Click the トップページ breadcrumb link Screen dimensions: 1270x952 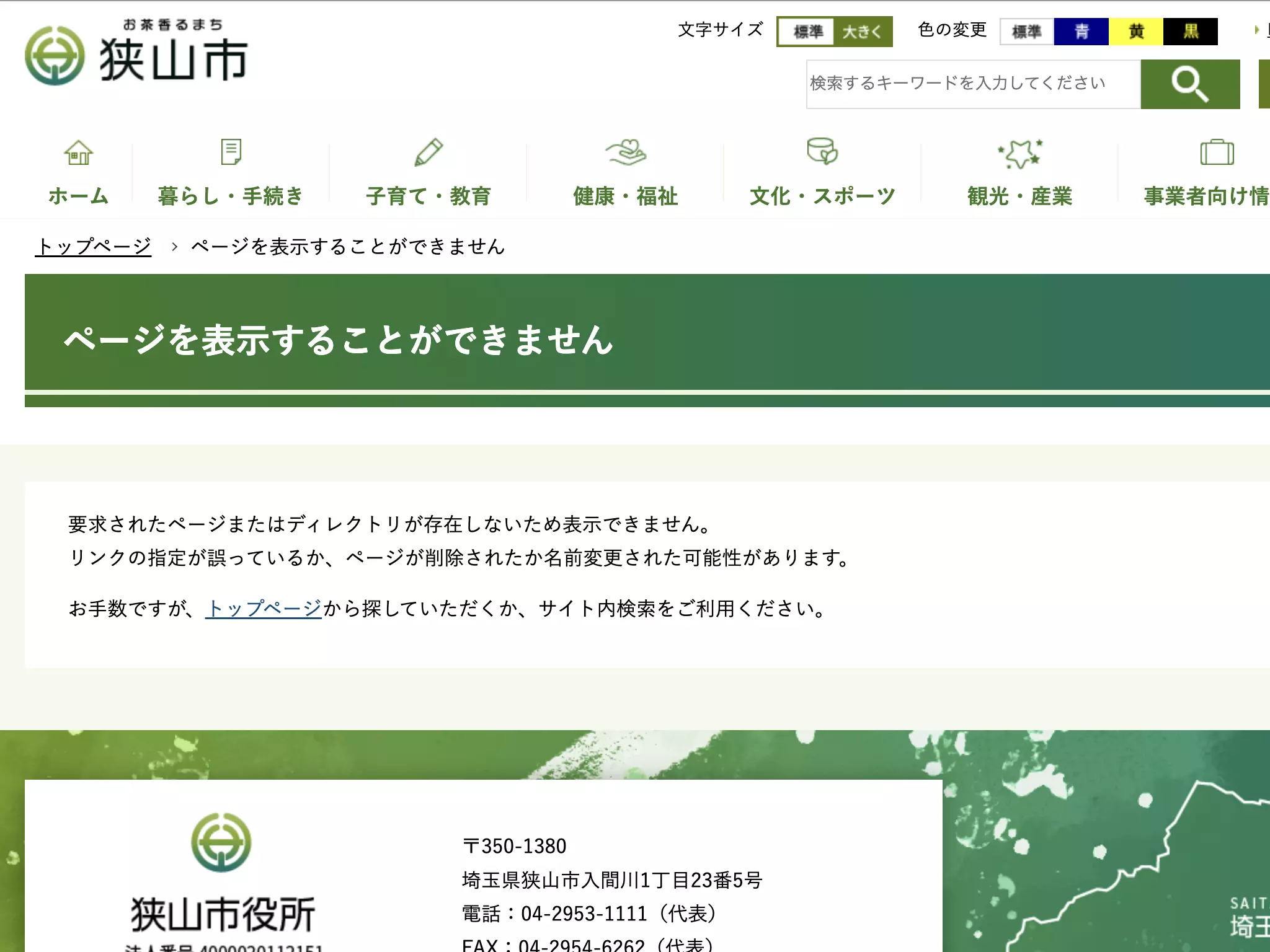point(93,246)
